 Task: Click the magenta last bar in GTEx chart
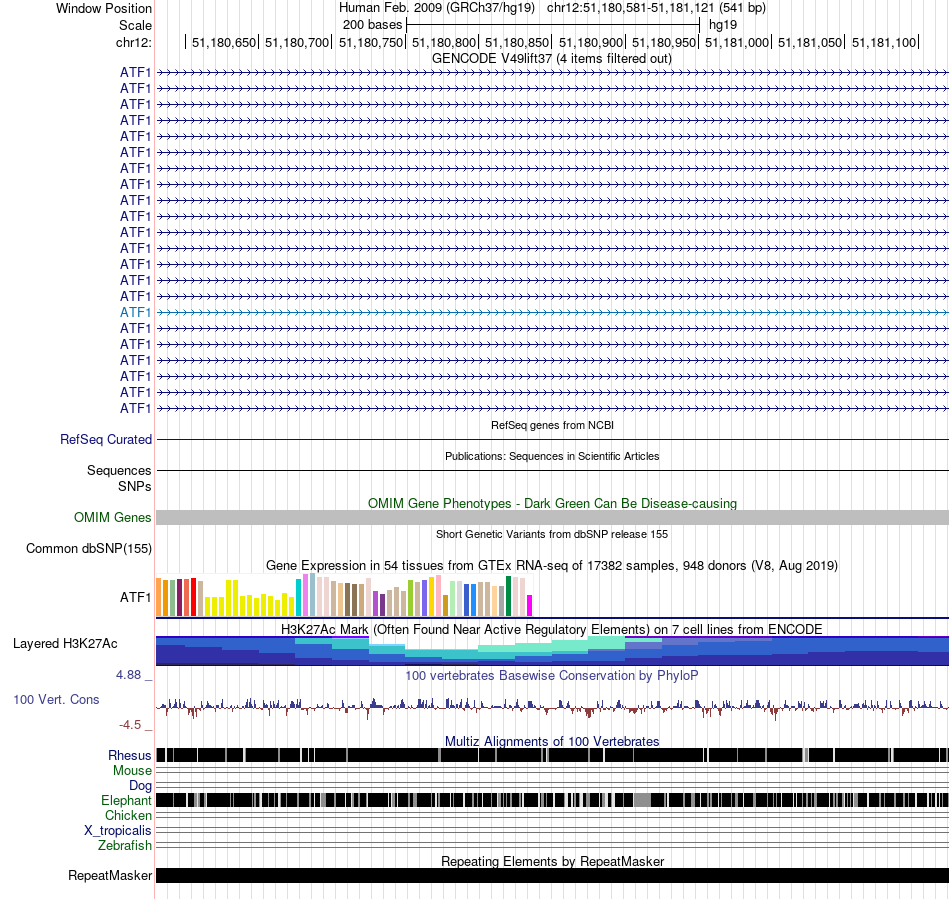pos(529,606)
